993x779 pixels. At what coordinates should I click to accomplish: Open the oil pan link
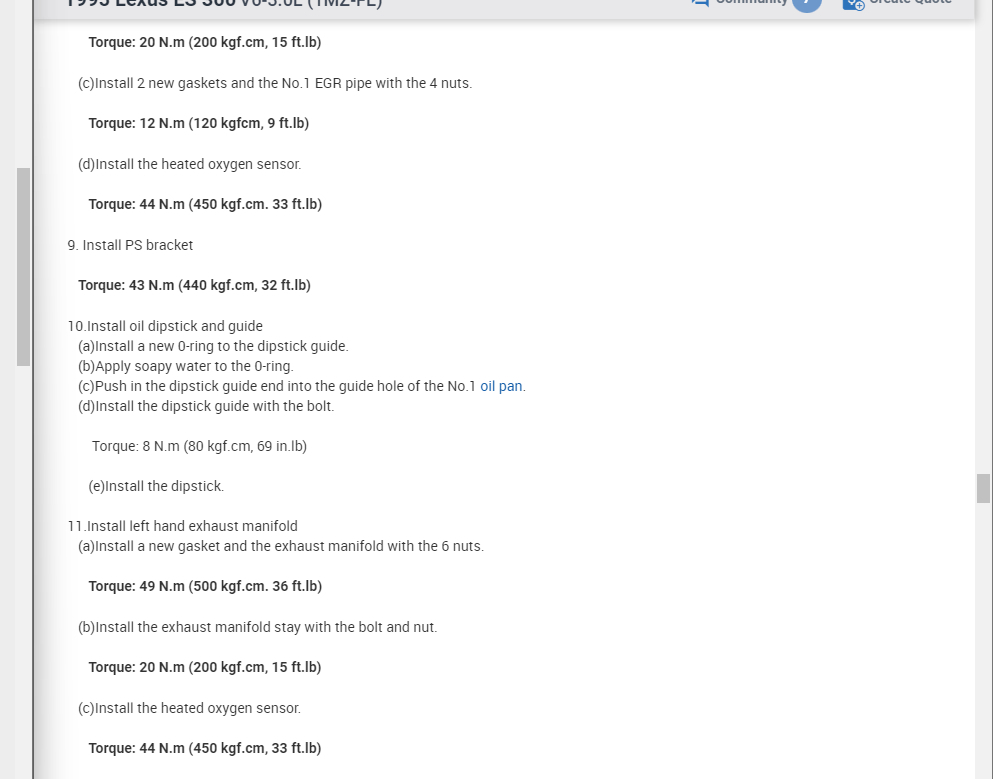click(501, 386)
